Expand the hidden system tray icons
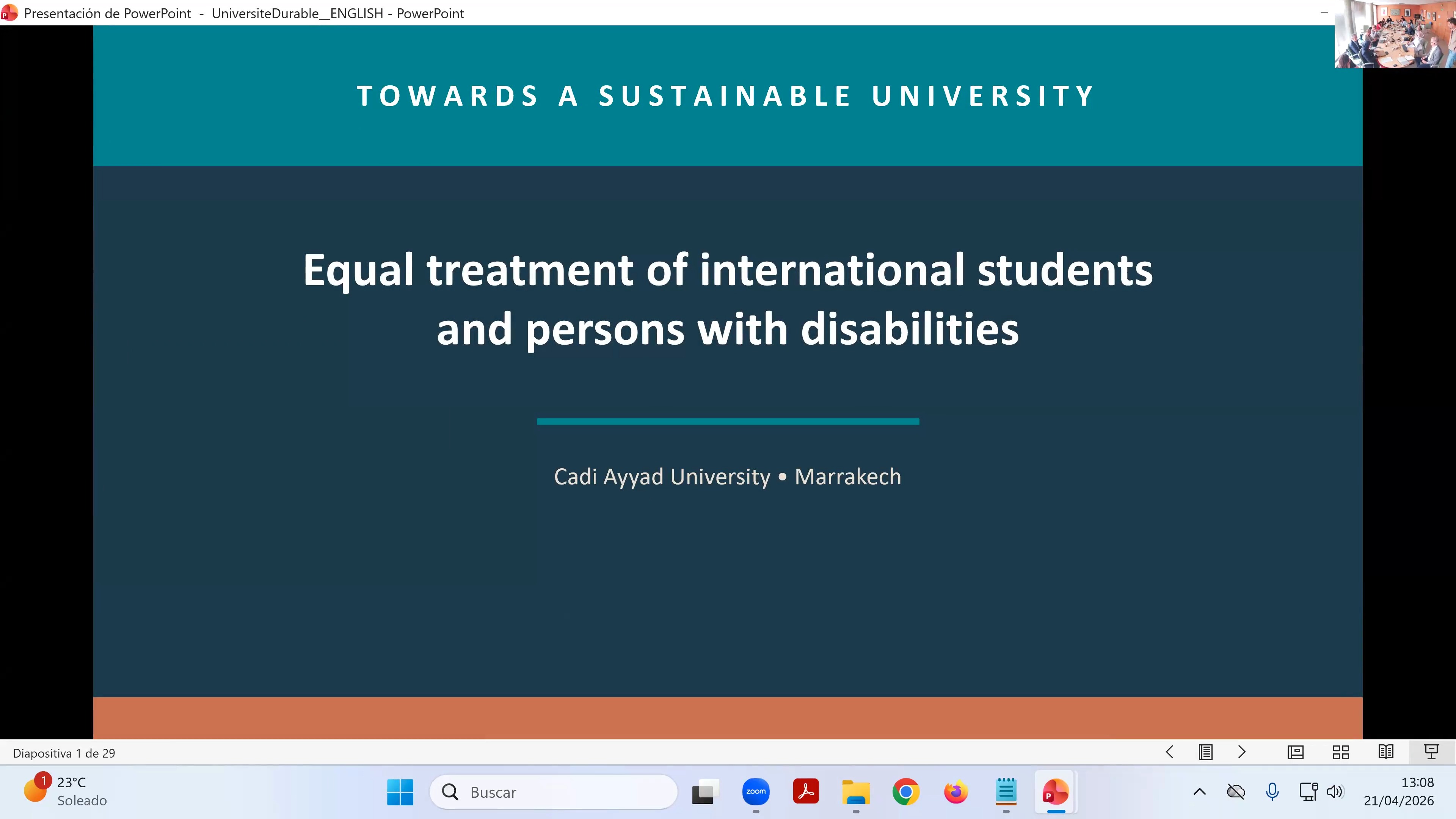 pyautogui.click(x=1199, y=792)
